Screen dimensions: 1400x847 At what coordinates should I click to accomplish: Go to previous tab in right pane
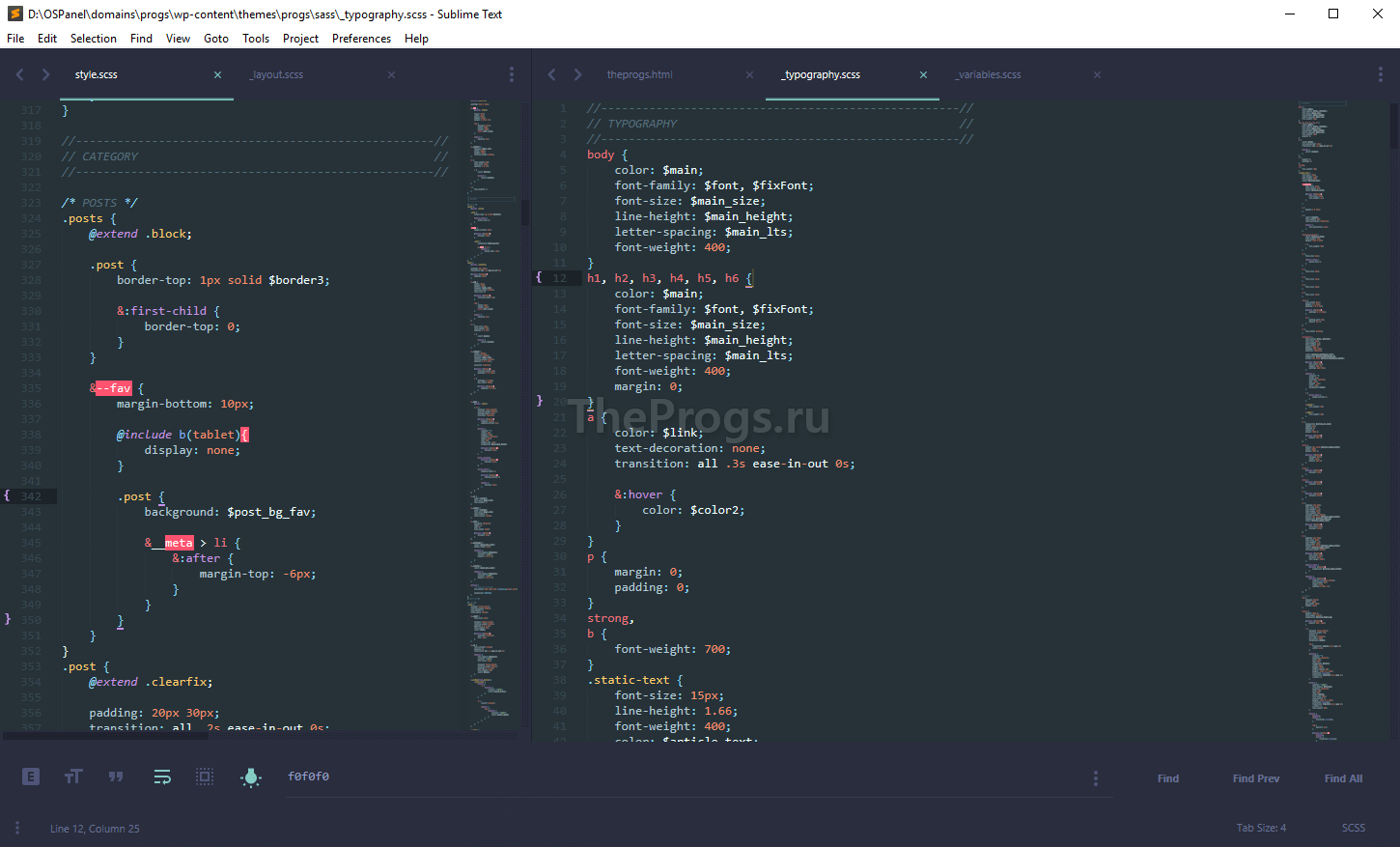[551, 74]
